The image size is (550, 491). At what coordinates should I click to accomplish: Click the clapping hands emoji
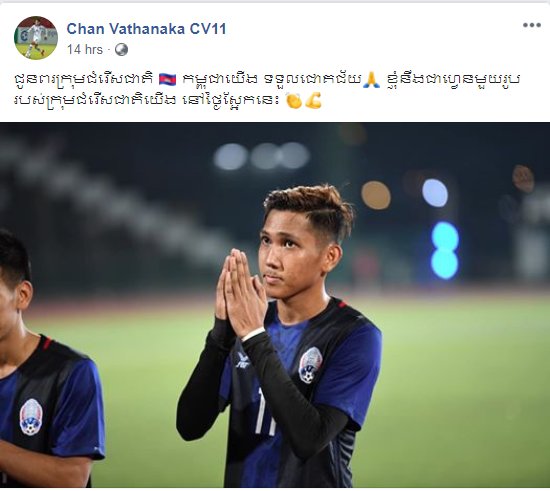[x=294, y=101]
